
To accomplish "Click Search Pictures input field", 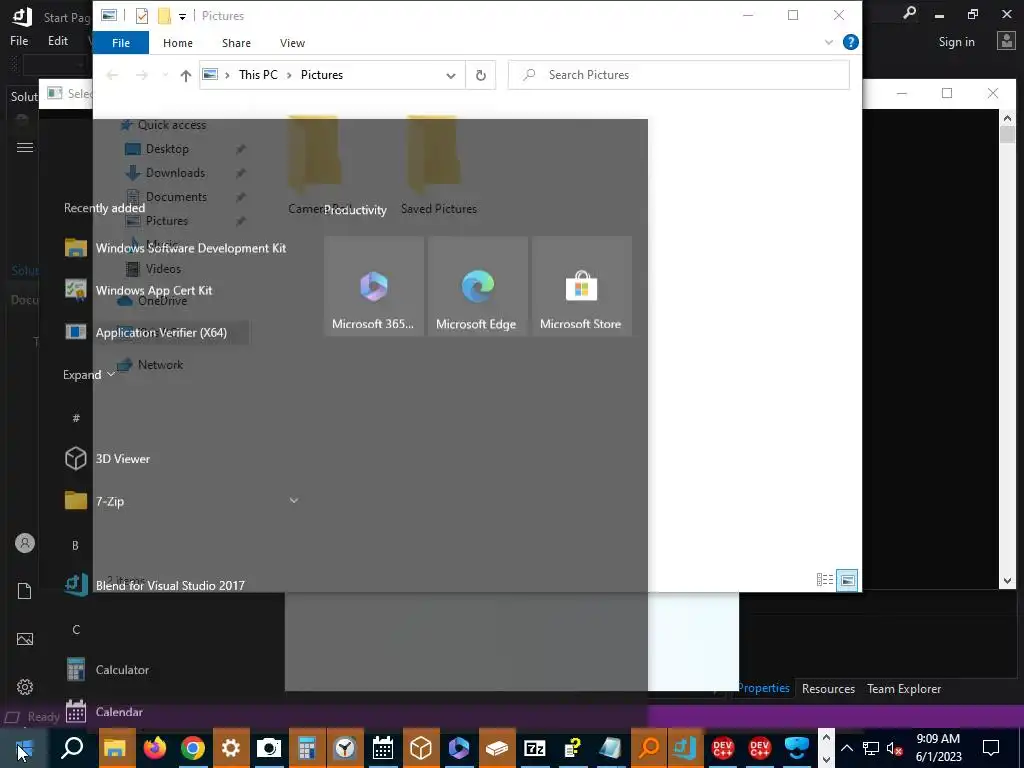I will [679, 75].
